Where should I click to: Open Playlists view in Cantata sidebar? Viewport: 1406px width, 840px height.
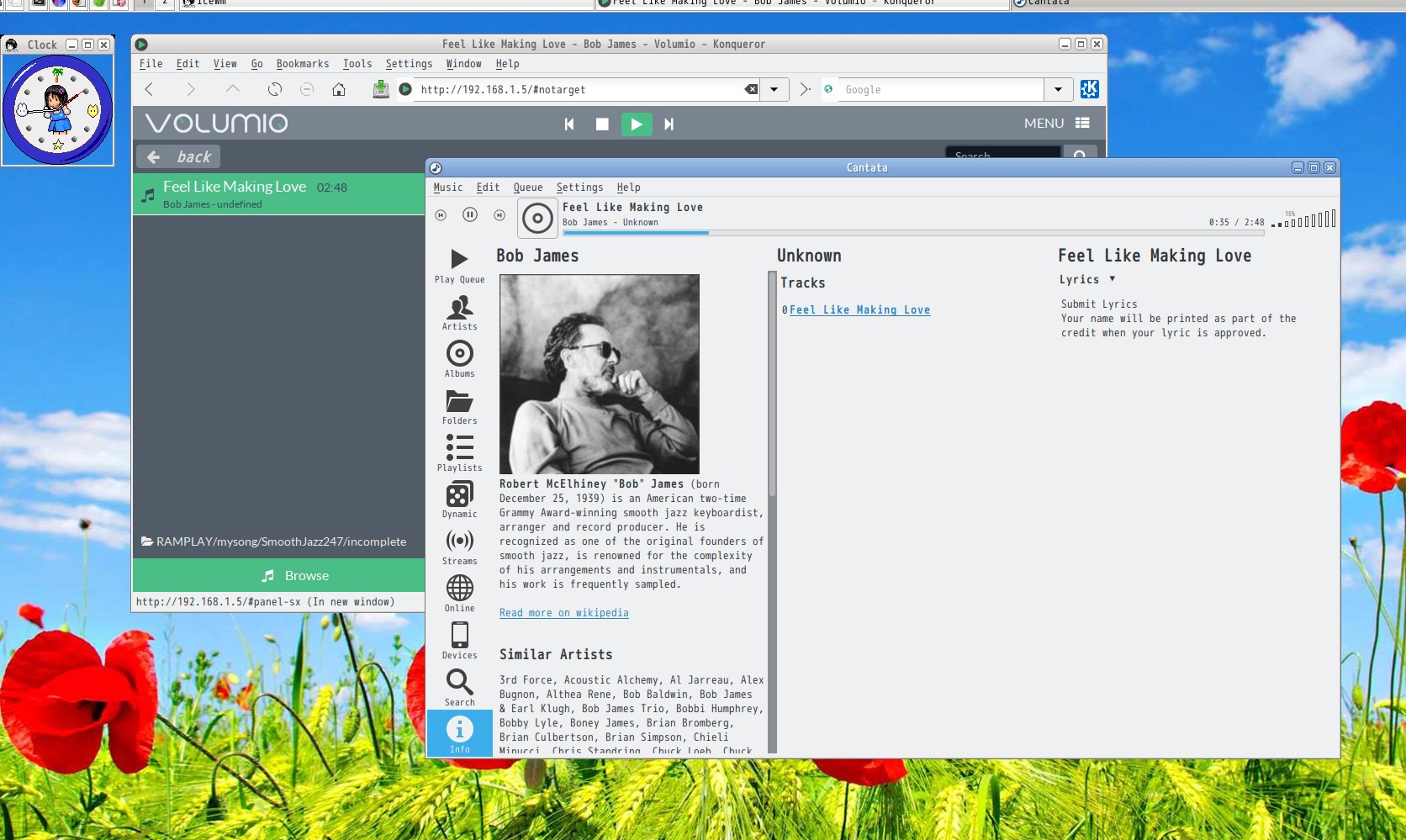pos(459,453)
